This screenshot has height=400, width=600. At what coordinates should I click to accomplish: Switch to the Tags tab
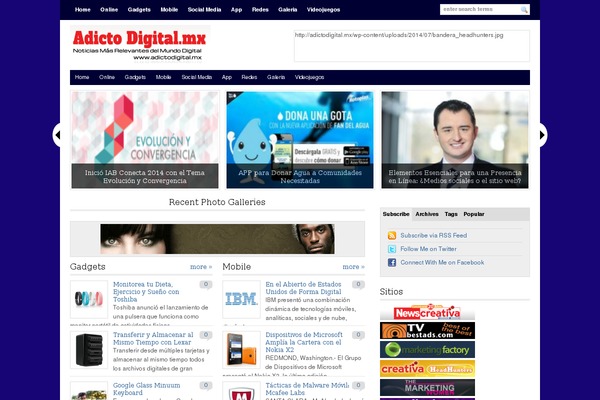[451, 214]
